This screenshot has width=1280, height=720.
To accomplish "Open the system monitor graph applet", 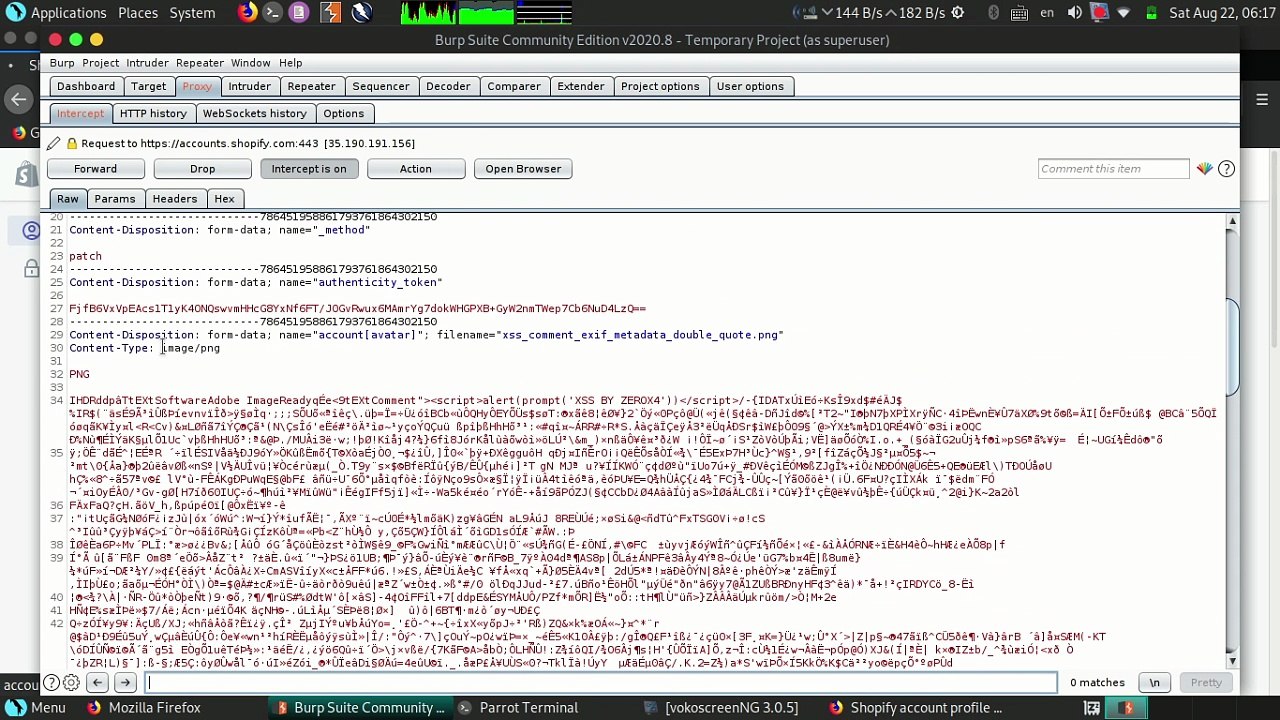I will click(486, 13).
